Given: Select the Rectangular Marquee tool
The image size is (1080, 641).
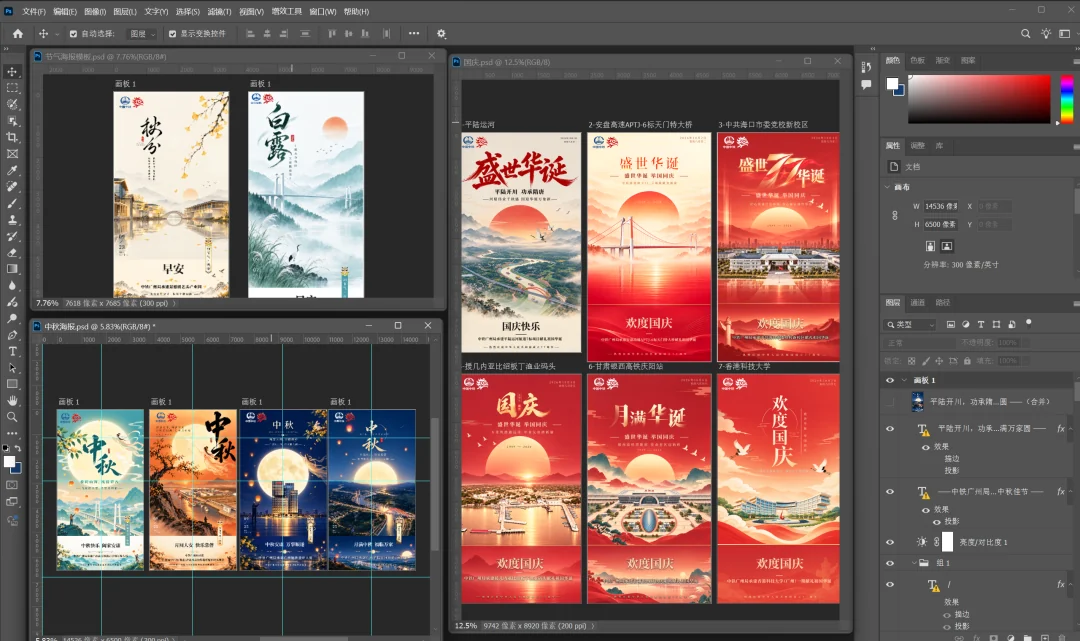Looking at the screenshot, I should coord(12,88).
